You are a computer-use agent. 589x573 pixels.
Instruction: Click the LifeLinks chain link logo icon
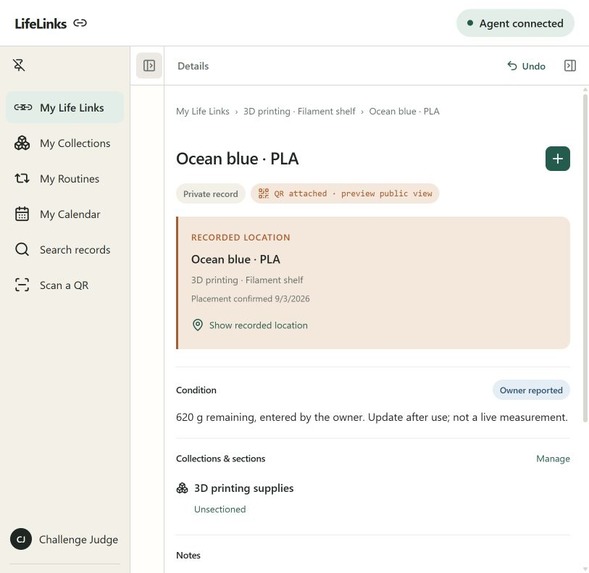[x=80, y=23]
